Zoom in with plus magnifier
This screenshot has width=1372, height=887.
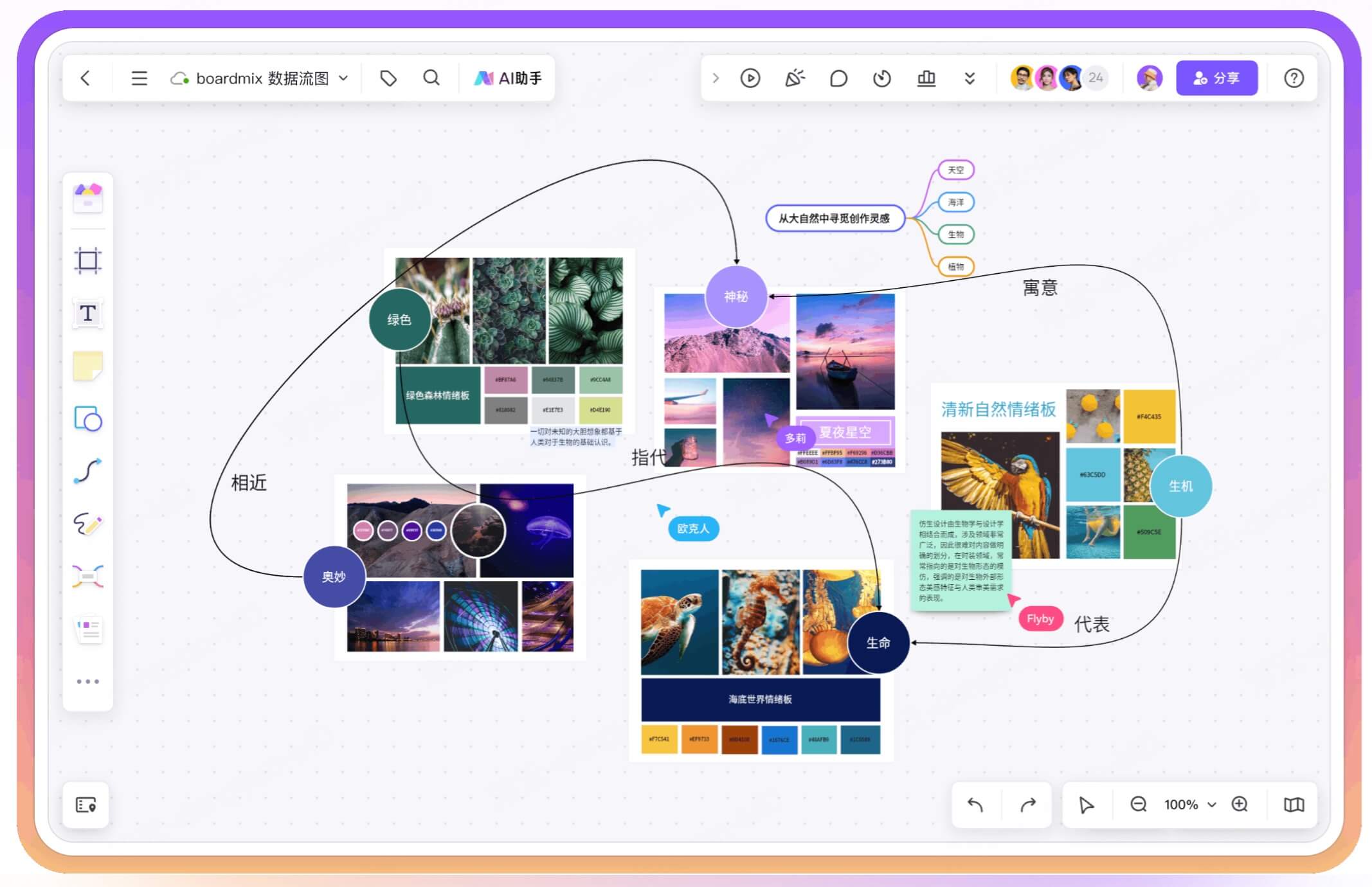(1240, 805)
